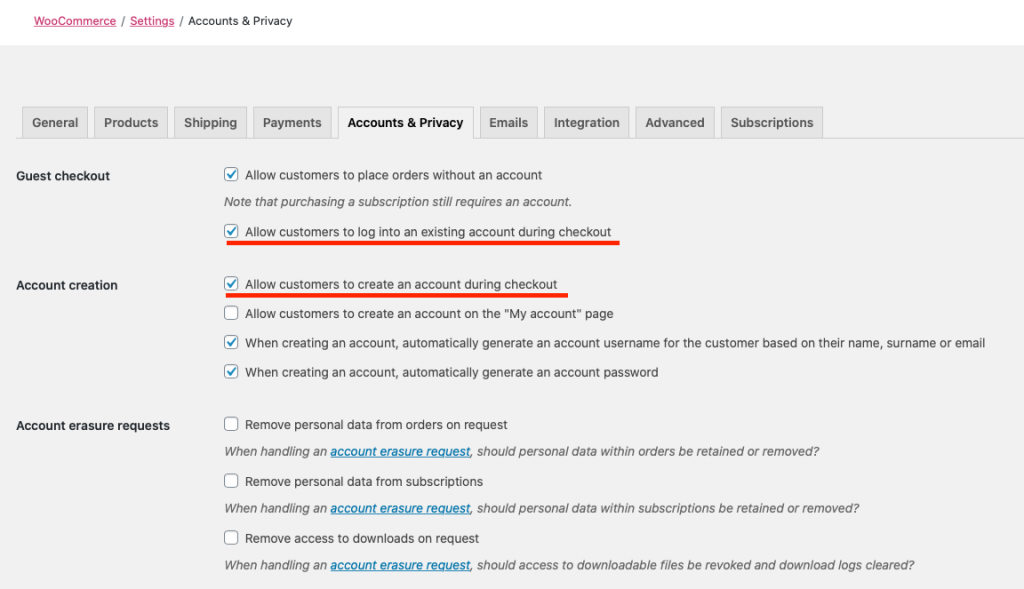The width and height of the screenshot is (1024, 589).
Task: Open the Products settings tab
Action: [x=131, y=123]
